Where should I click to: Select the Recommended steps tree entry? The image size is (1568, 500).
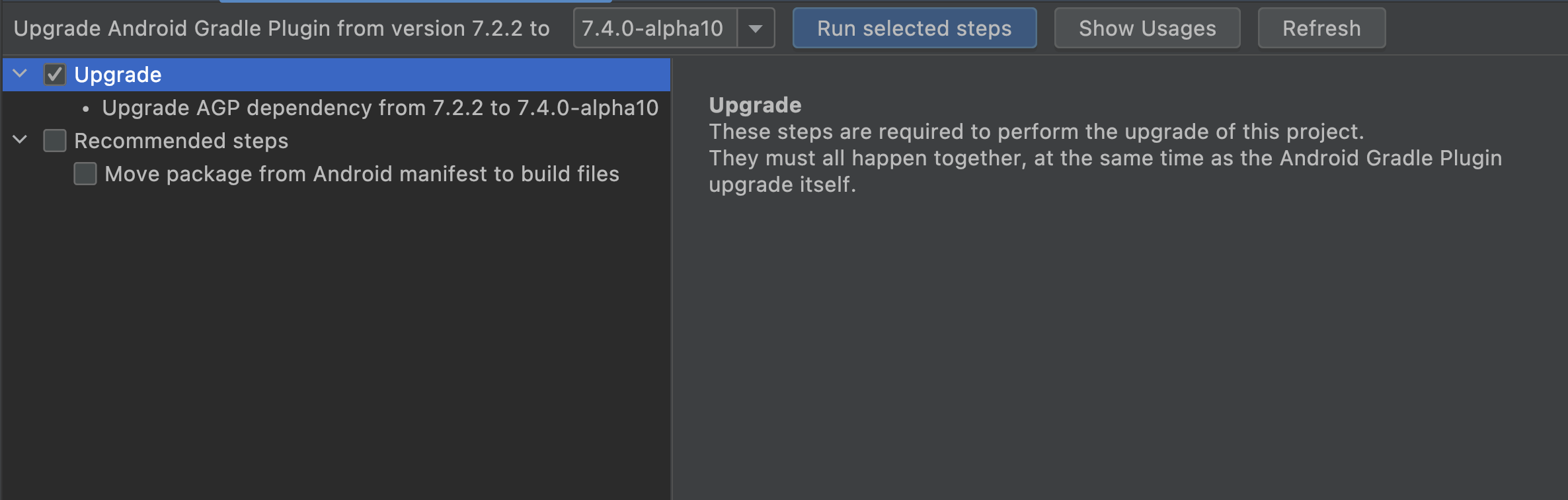coord(182,141)
